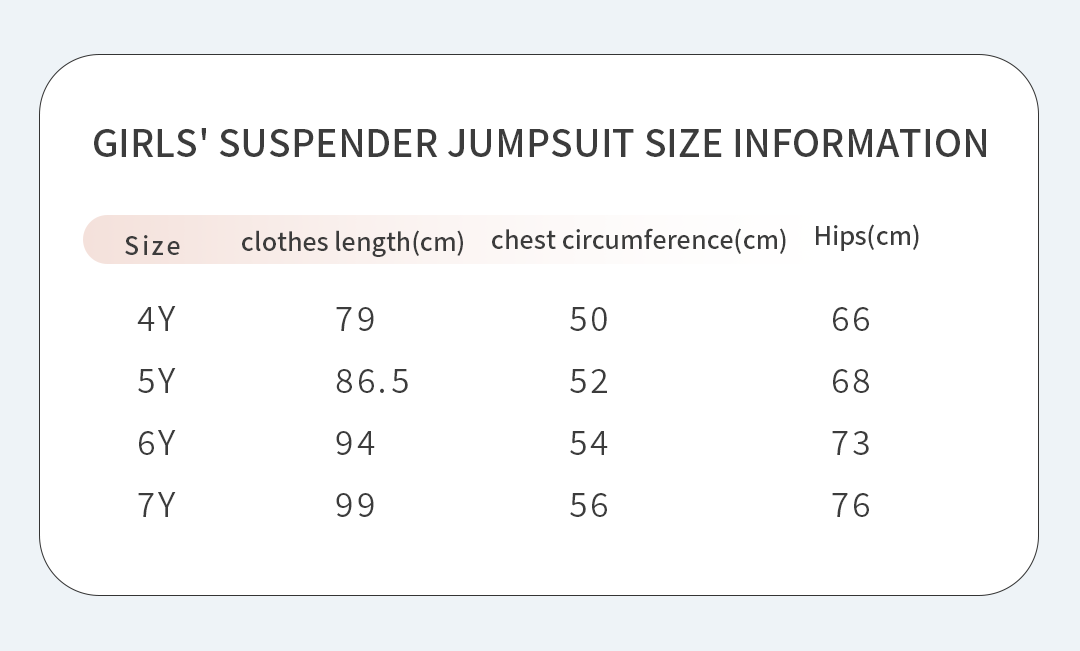The image size is (1080, 651).
Task: Click the 66 hips value
Action: click(x=851, y=319)
